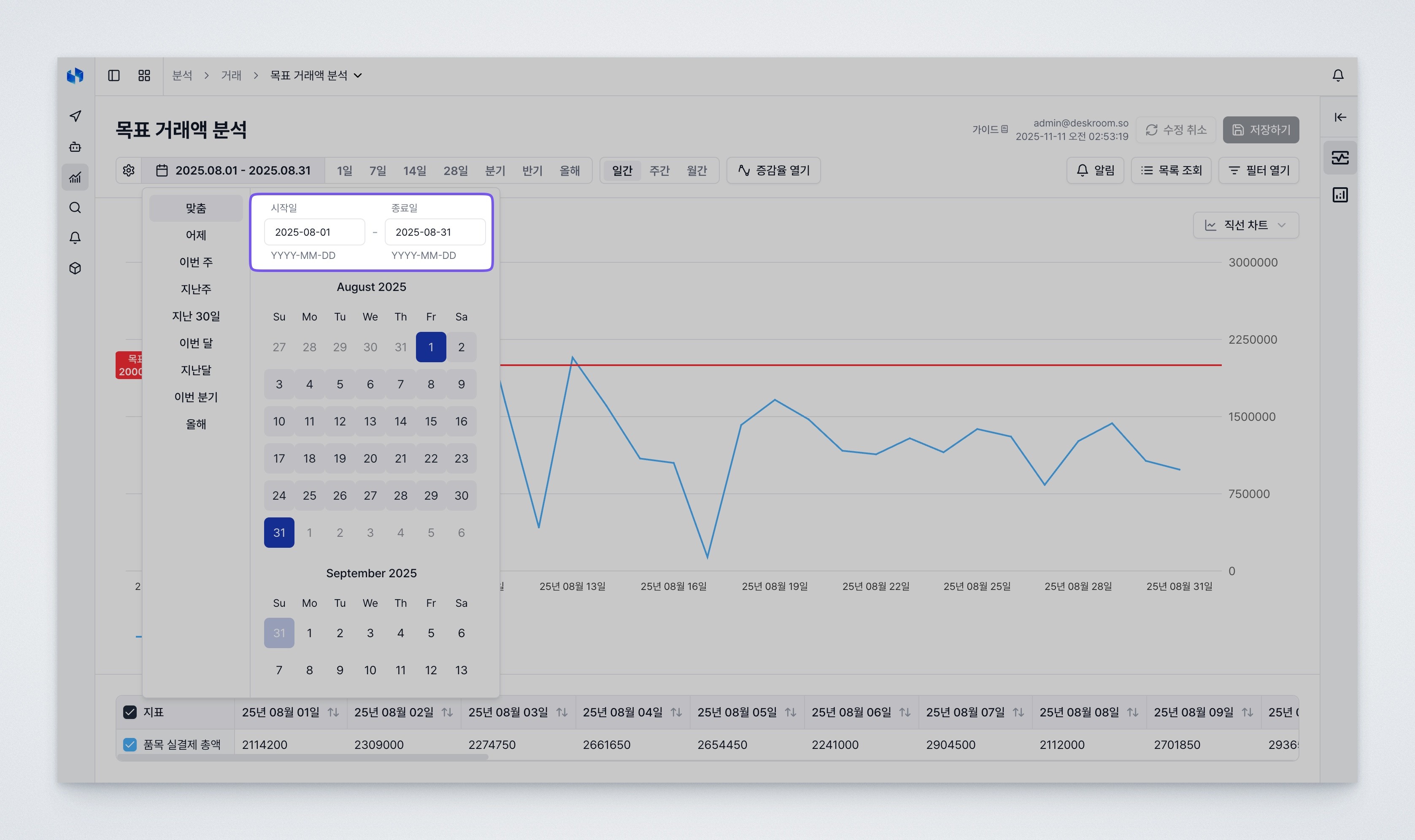This screenshot has height=840, width=1415.
Task: Open notifications via the top-right bell icon
Action: click(1338, 75)
